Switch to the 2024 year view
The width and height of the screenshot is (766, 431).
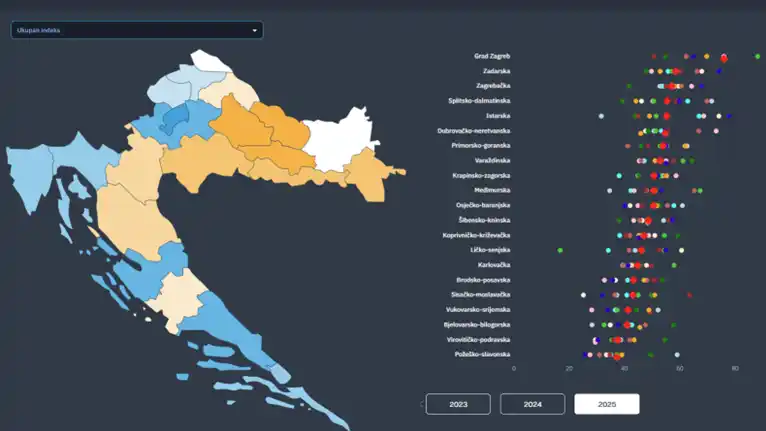click(x=532, y=404)
